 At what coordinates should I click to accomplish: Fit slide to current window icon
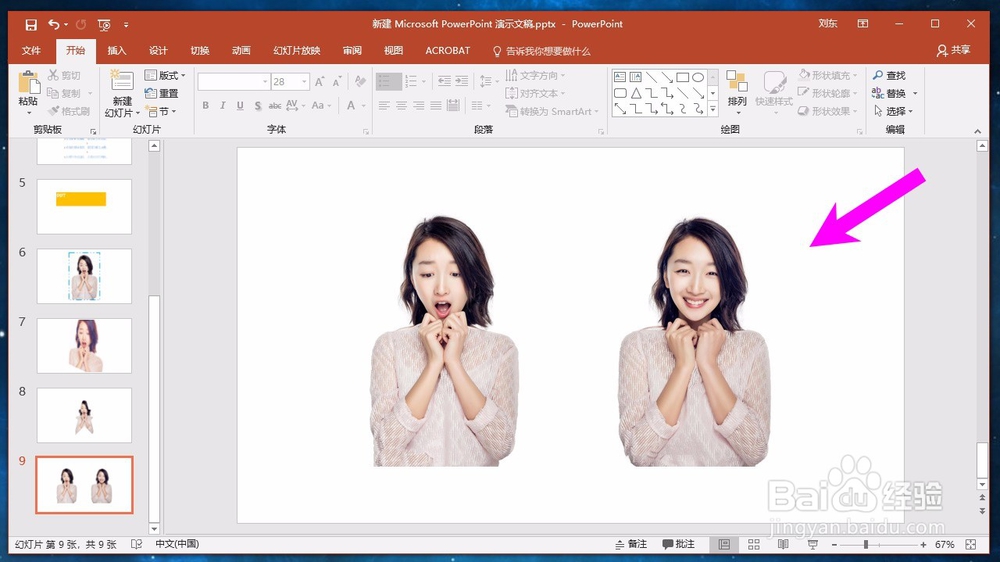tap(971, 544)
